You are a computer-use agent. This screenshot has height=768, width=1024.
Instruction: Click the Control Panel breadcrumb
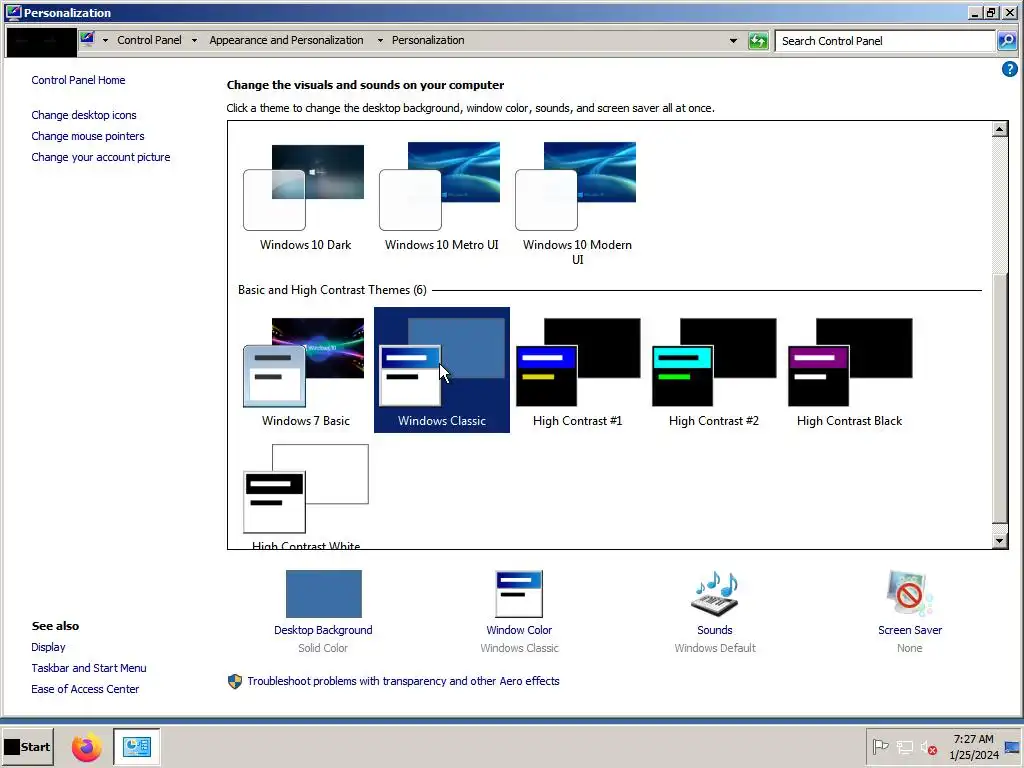coord(150,40)
